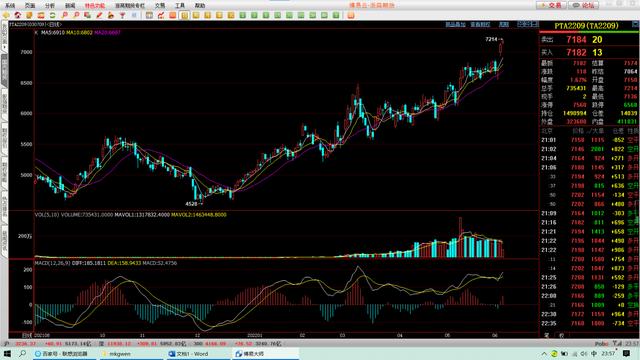Click the red funnel filter icon
The image size is (640, 360).
(122, 15)
